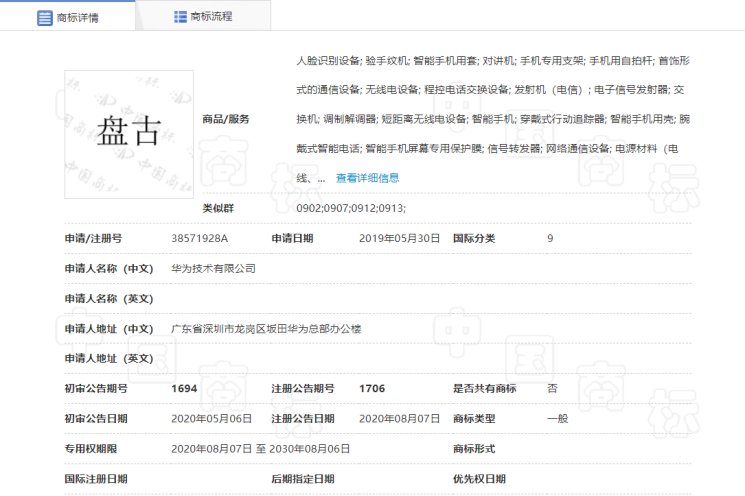The image size is (745, 496).
Task: Click the 类似群 label
Action: point(218,208)
